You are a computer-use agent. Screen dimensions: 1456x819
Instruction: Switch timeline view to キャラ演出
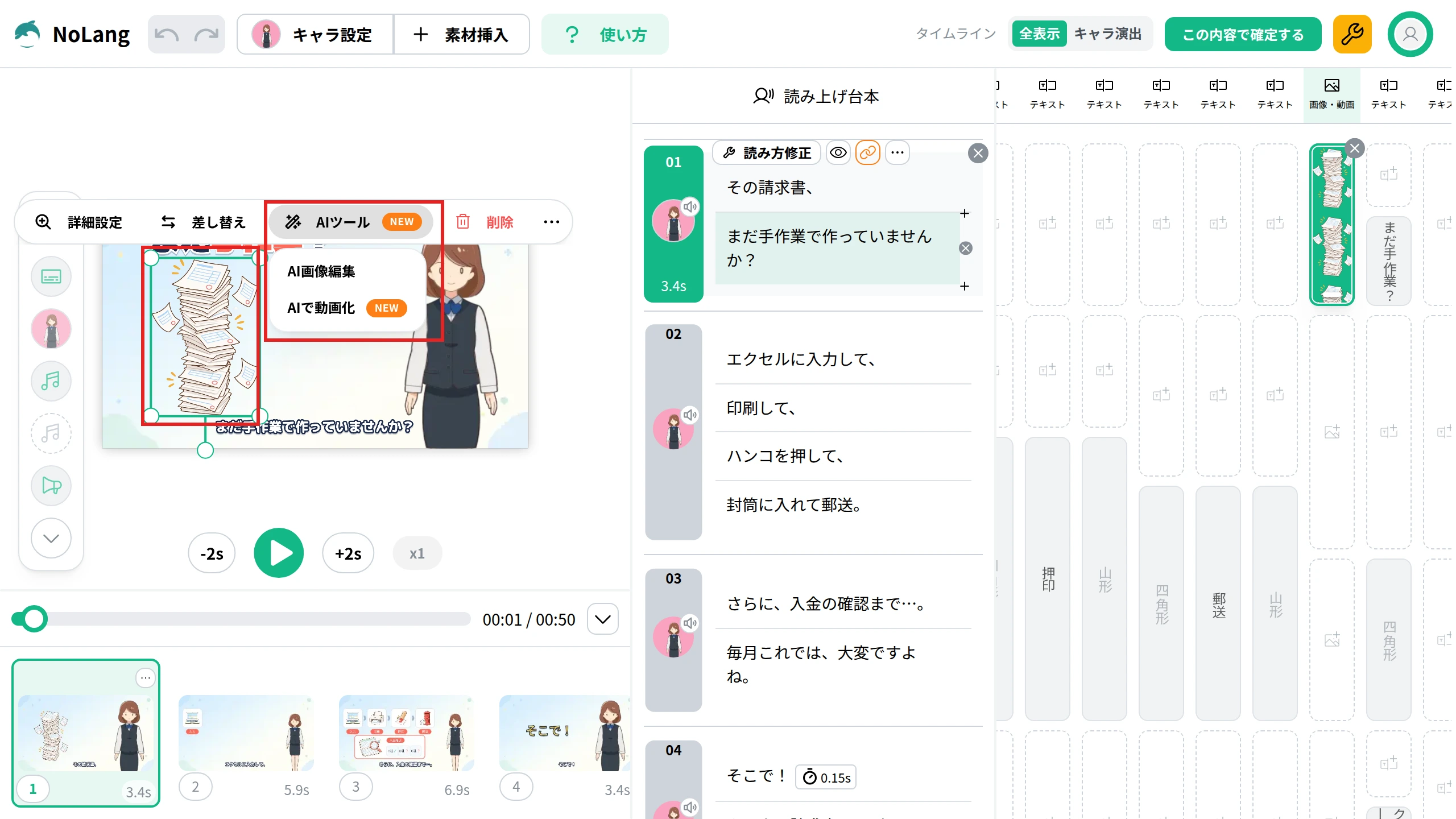(x=1107, y=34)
